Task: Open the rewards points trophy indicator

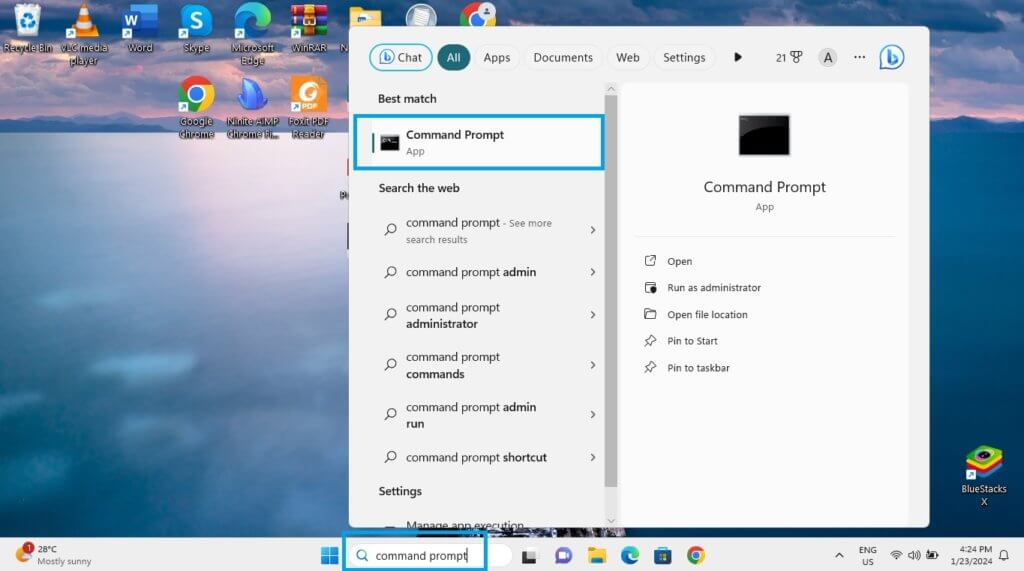Action: 789,57
